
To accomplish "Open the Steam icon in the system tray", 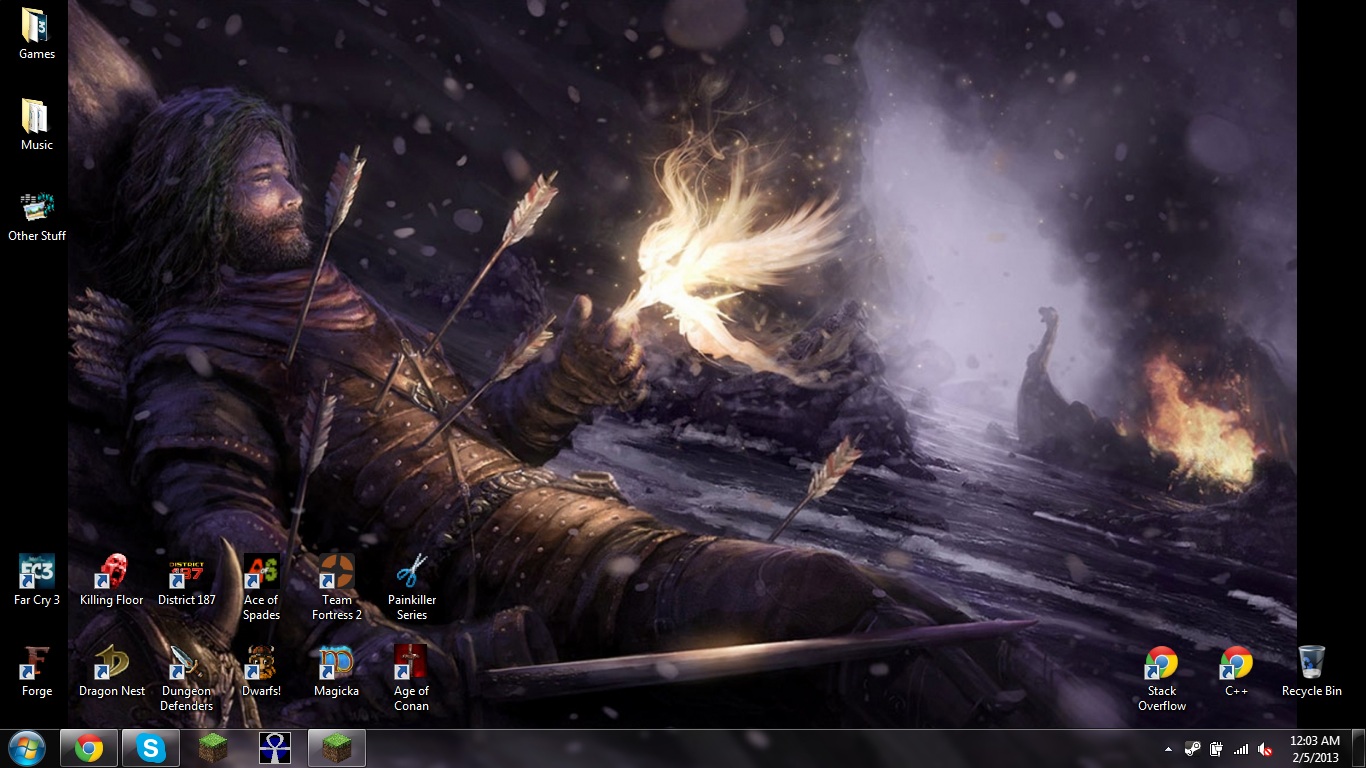I will (1193, 748).
